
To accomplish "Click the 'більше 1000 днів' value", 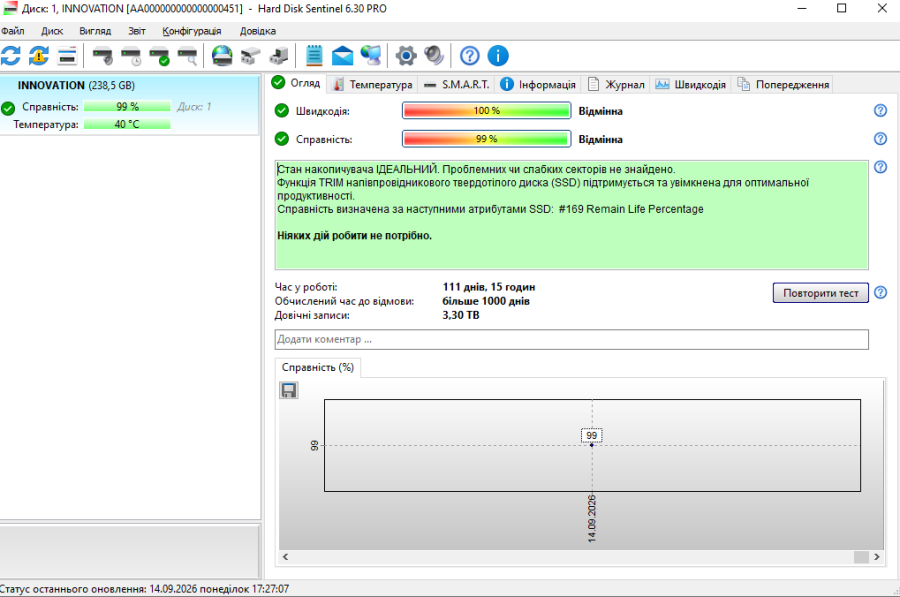I will pos(486,301).
